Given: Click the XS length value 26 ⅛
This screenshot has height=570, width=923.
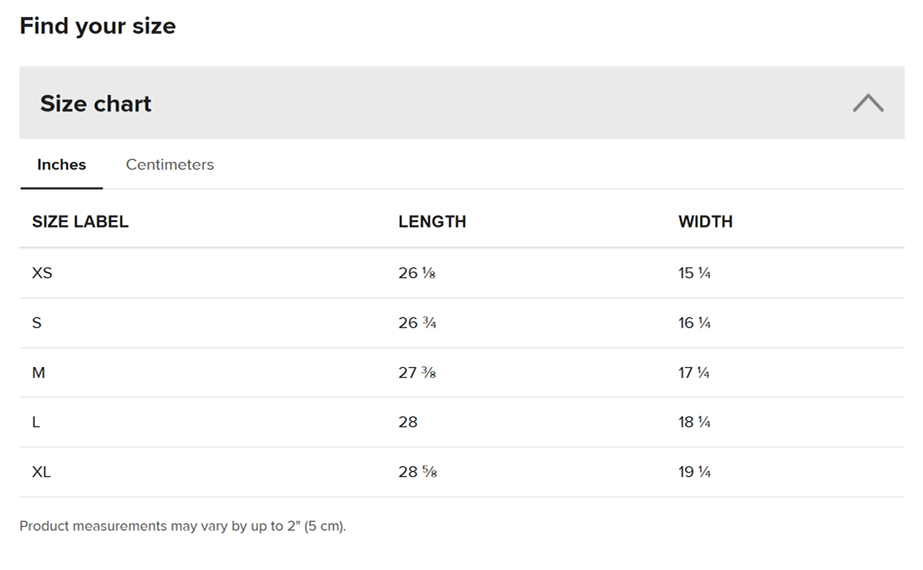Looking at the screenshot, I should (x=417, y=273).
